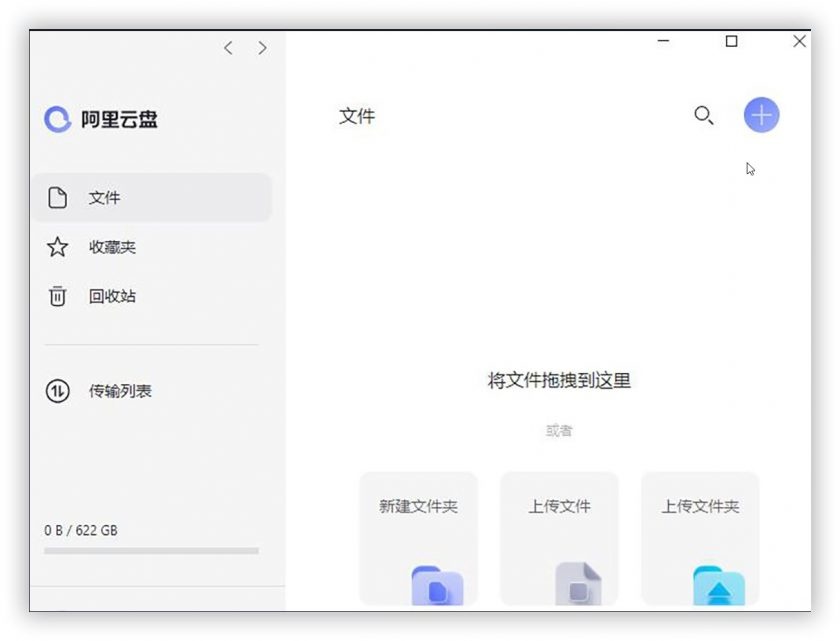Close the 阿里云盘 window
The width and height of the screenshot is (840, 641).
[799, 42]
